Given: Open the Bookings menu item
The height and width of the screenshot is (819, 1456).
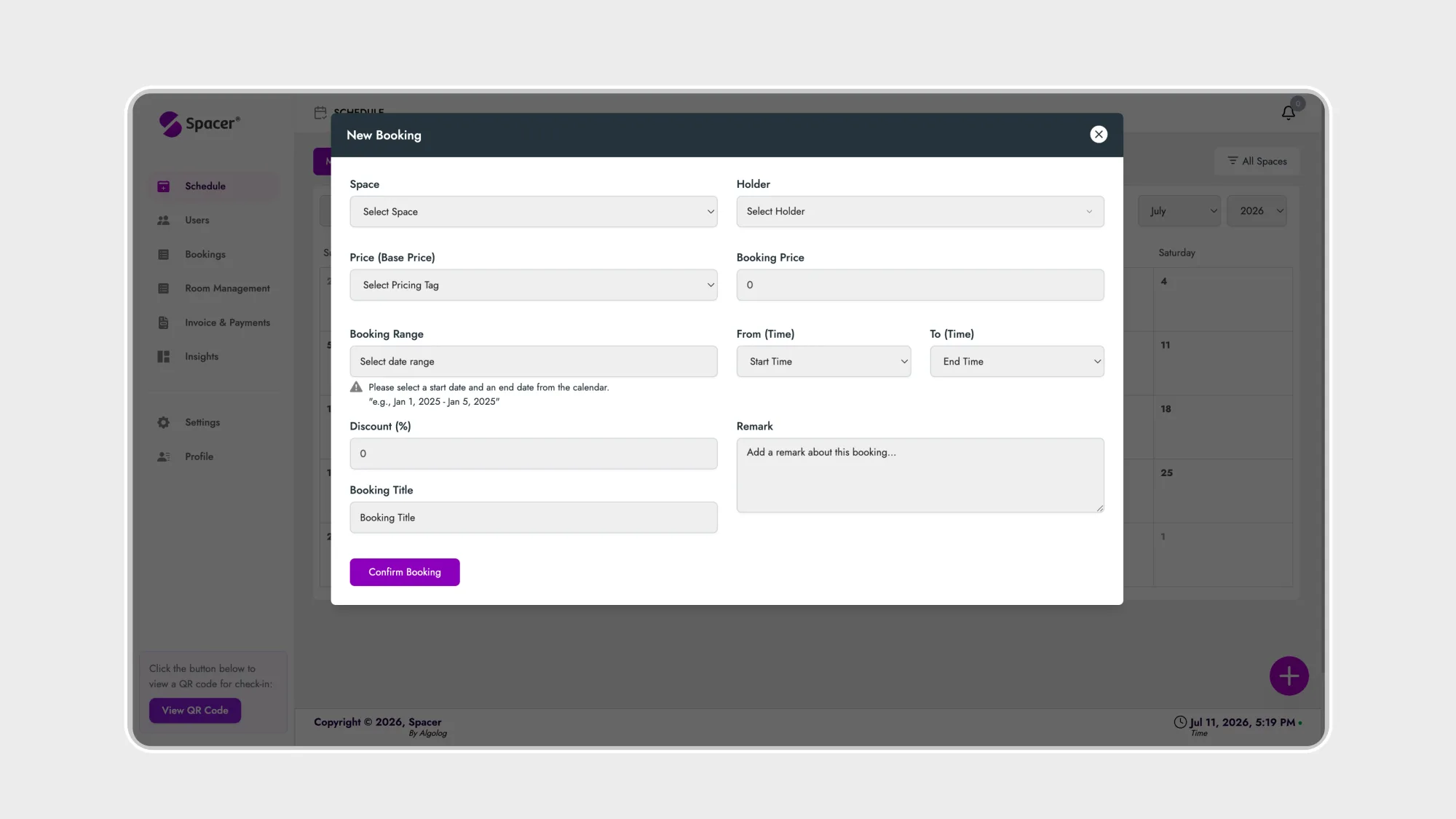Looking at the screenshot, I should [205, 254].
